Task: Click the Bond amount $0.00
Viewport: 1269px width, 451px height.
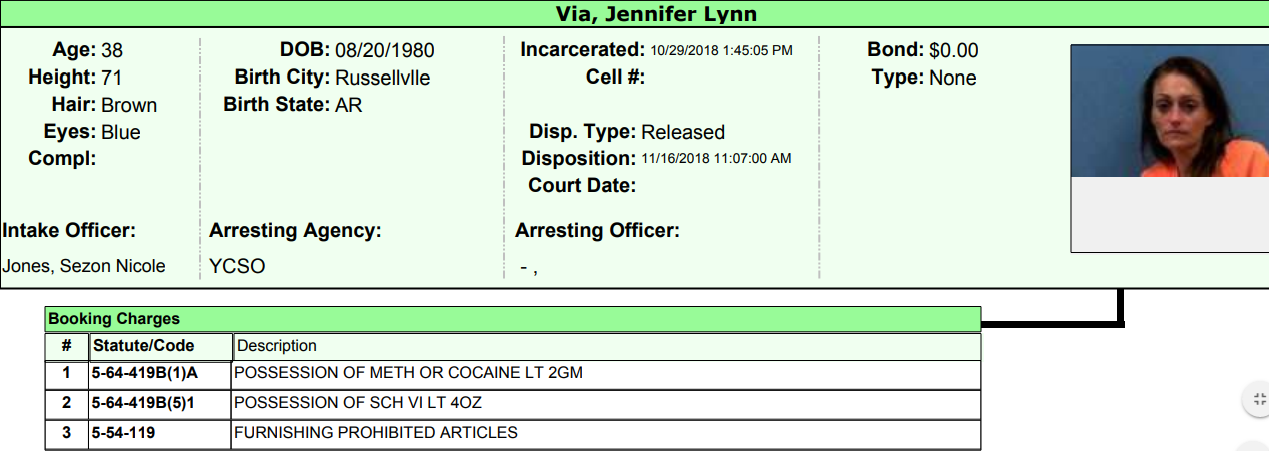Action: (x=953, y=50)
